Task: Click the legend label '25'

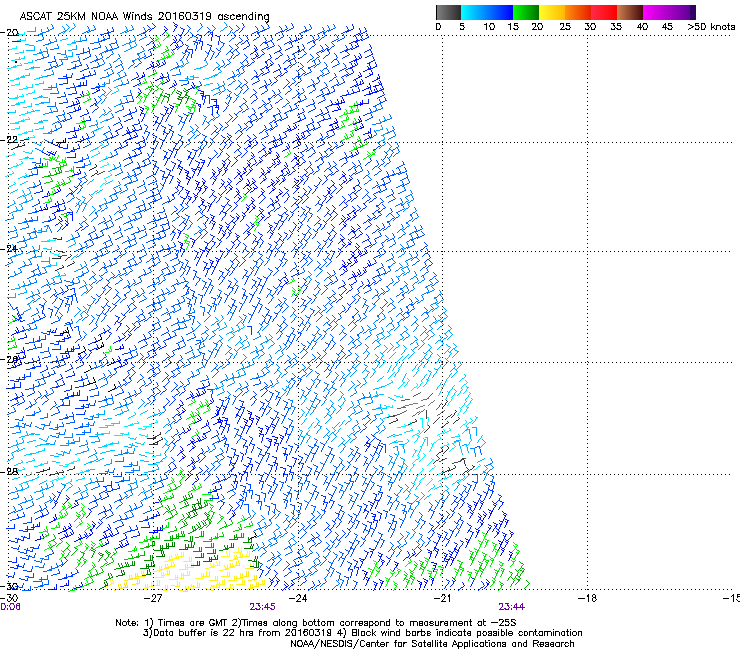Action: point(565,27)
